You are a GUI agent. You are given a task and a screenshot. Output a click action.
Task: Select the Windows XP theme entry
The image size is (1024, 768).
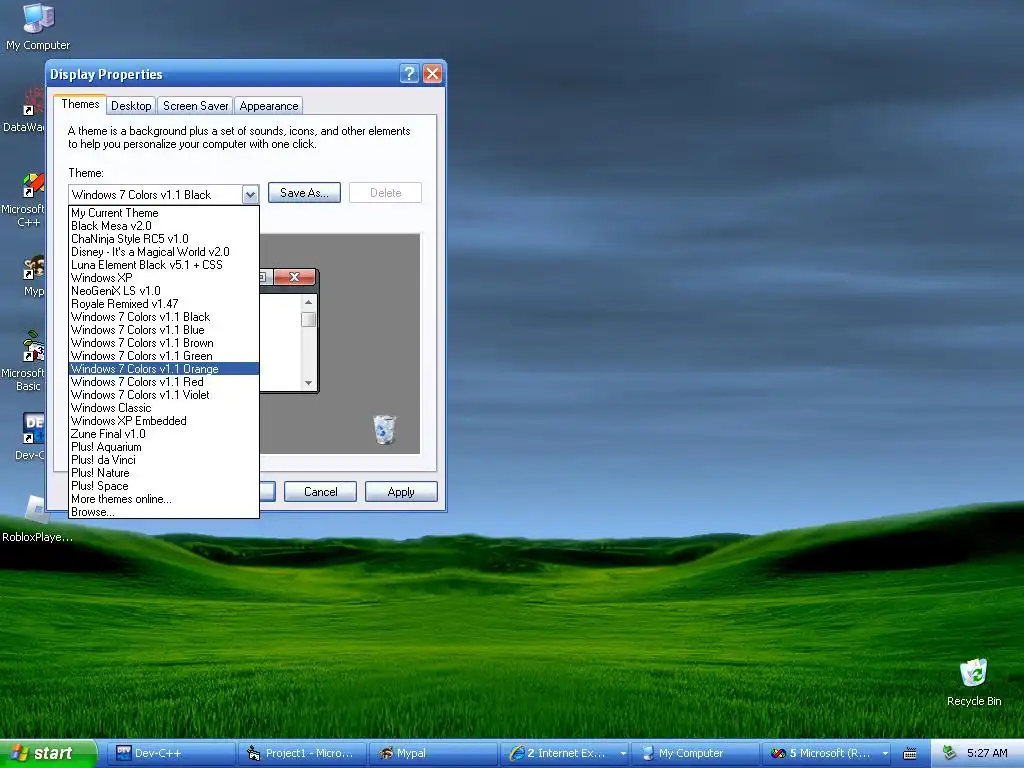164,278
